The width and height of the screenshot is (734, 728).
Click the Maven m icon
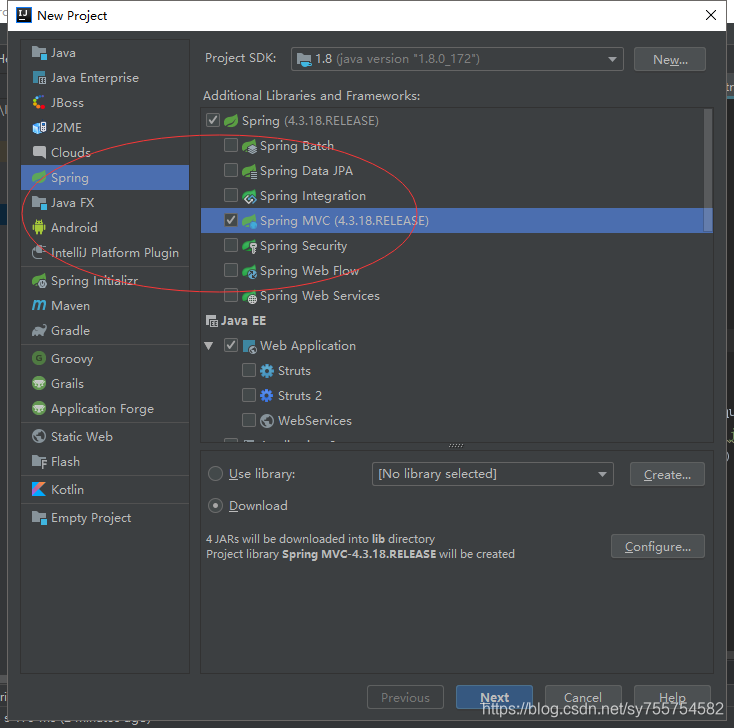point(39,305)
